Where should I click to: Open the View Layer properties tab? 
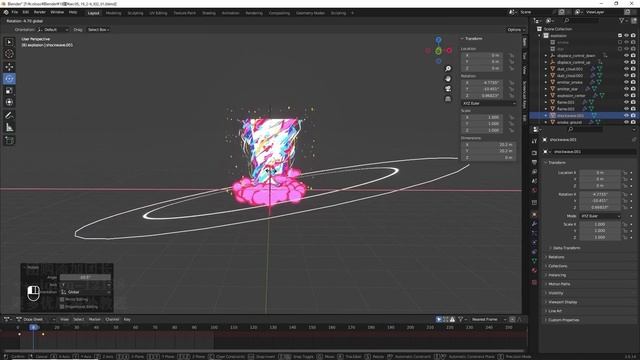[x=534, y=172]
